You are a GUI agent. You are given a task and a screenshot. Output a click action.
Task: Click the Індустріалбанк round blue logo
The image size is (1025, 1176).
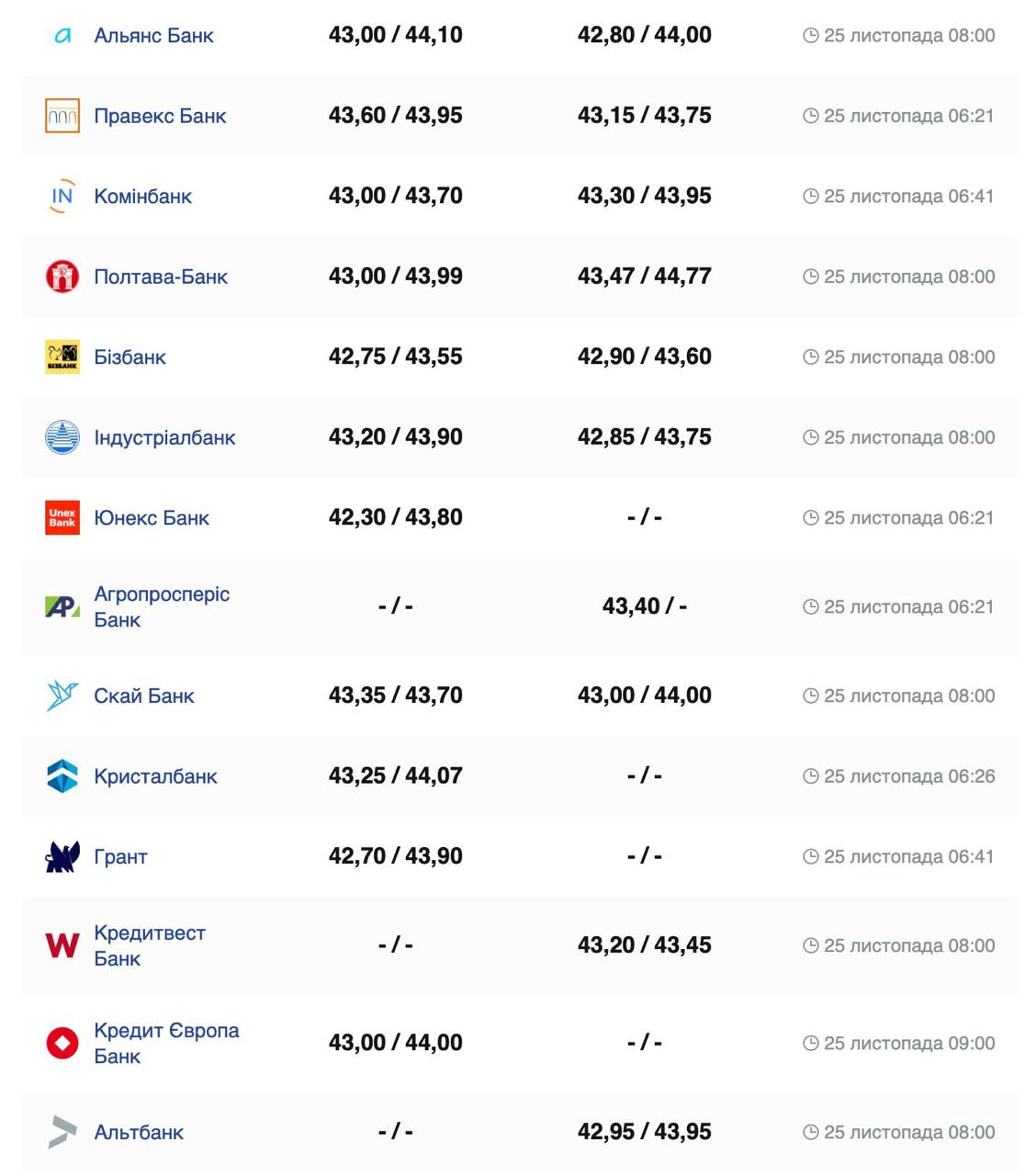tap(62, 437)
